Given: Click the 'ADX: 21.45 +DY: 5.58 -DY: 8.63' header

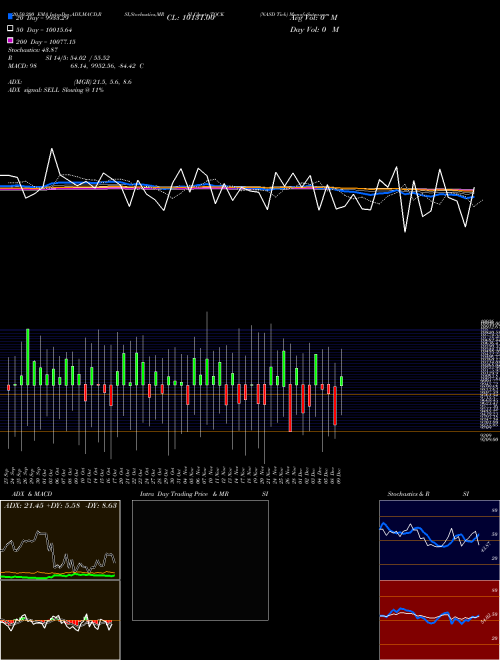Looking at the screenshot, I should pos(60,505).
